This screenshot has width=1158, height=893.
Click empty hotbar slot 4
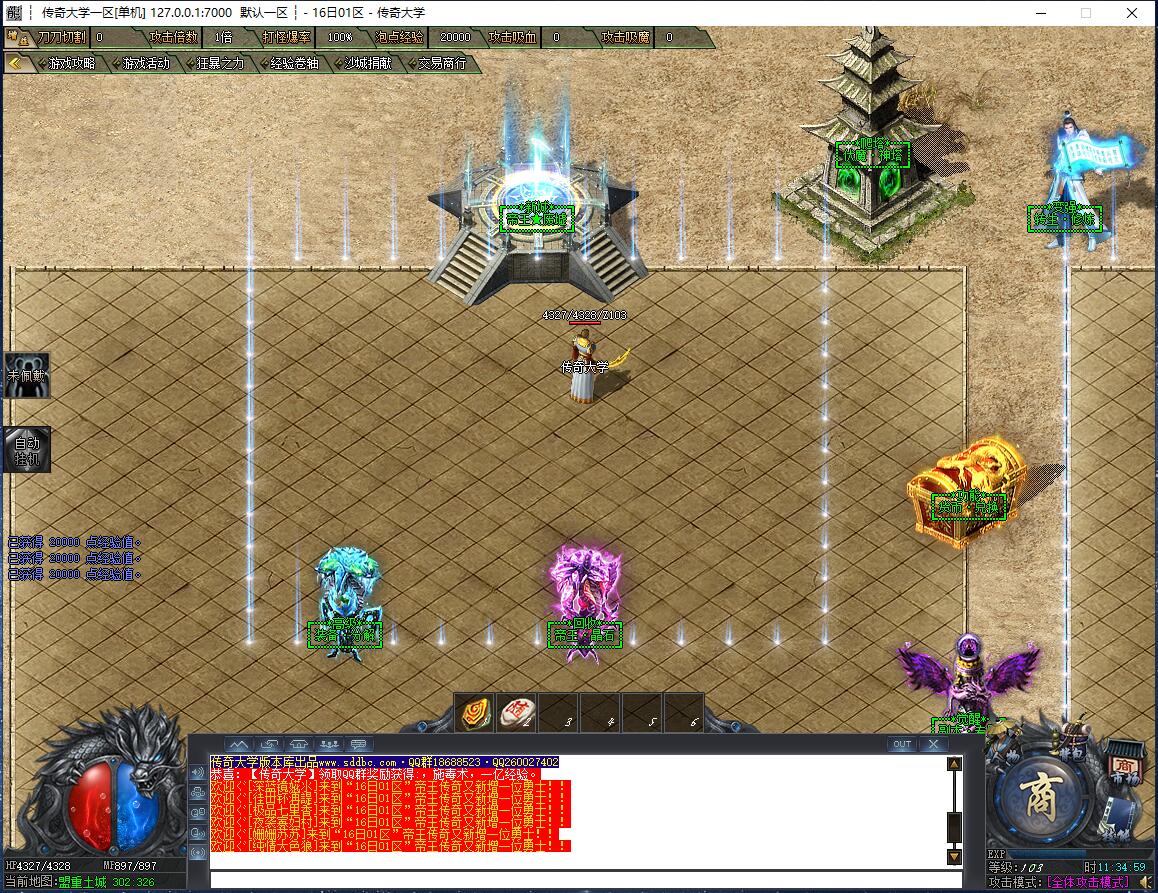click(601, 713)
